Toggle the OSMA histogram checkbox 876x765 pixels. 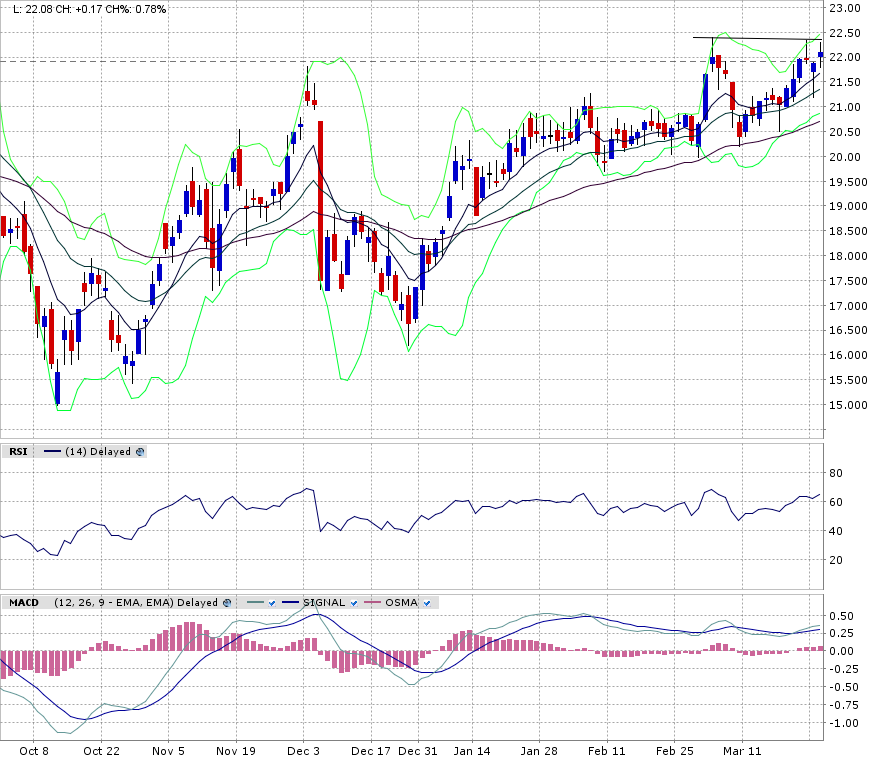click(x=427, y=603)
